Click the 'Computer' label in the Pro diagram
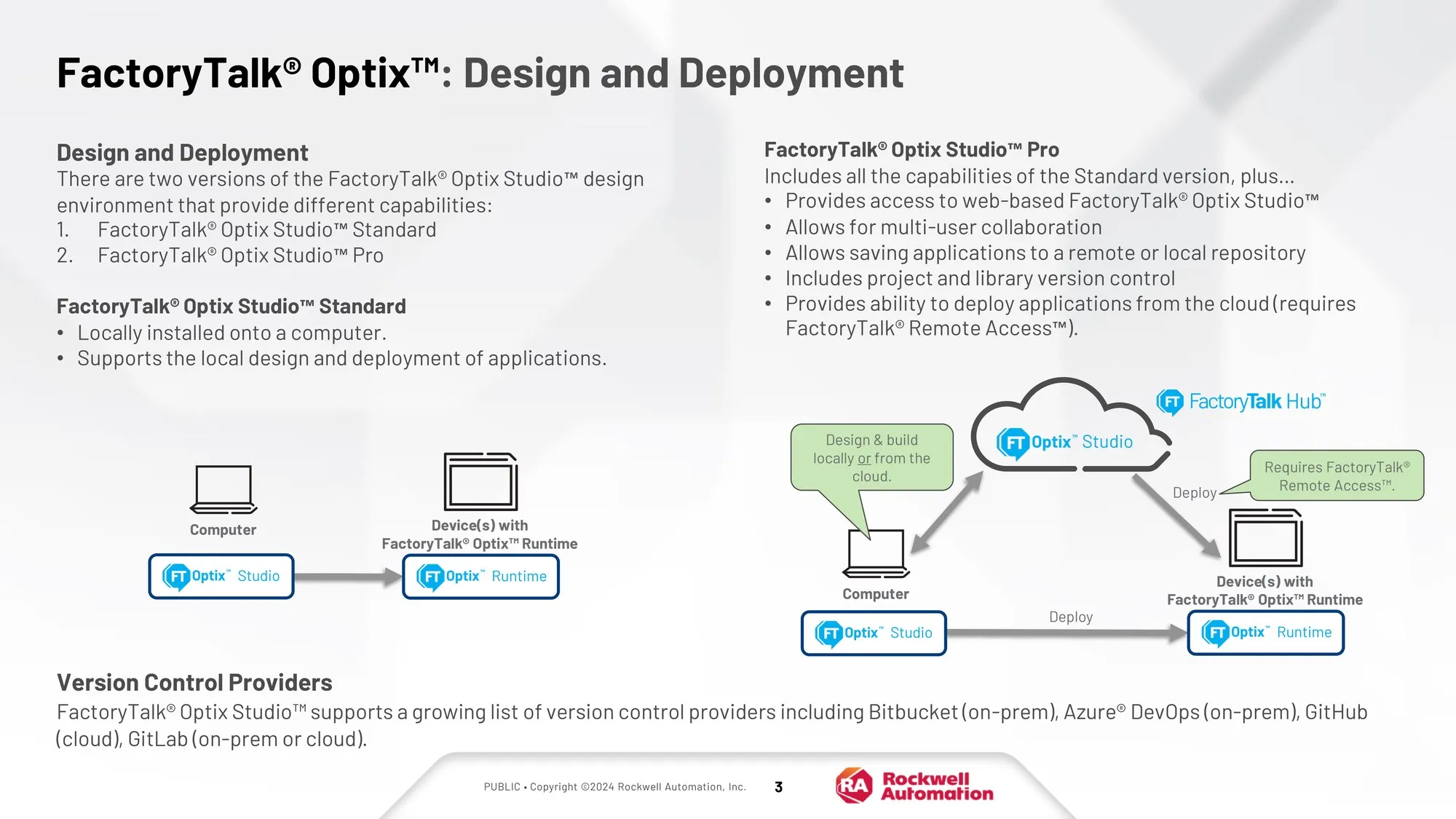1456x819 pixels. [876, 594]
